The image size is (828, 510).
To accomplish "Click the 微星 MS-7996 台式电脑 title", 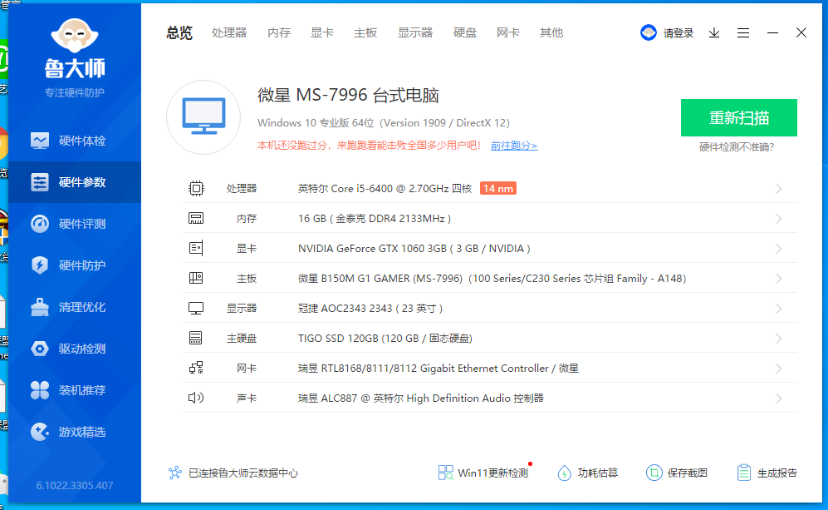I will [349, 95].
